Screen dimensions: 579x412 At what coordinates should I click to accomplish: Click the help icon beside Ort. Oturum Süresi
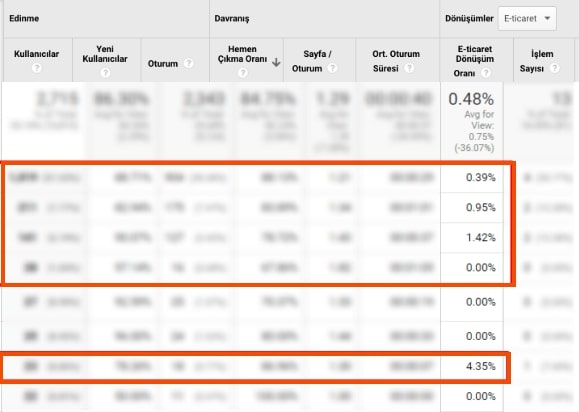click(409, 68)
